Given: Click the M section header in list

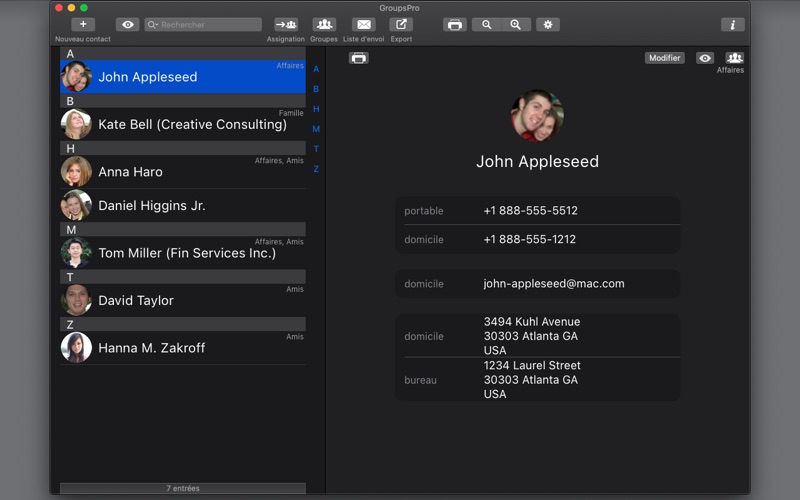Looking at the screenshot, I should point(183,230).
